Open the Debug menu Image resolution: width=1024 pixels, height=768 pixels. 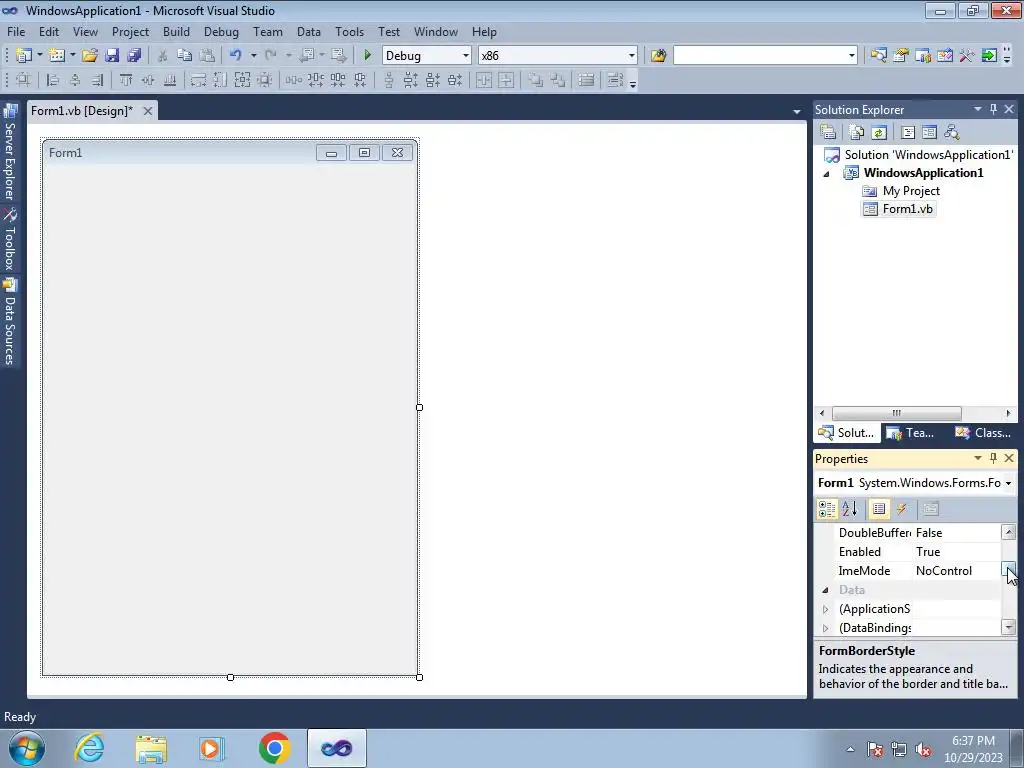coord(221,31)
